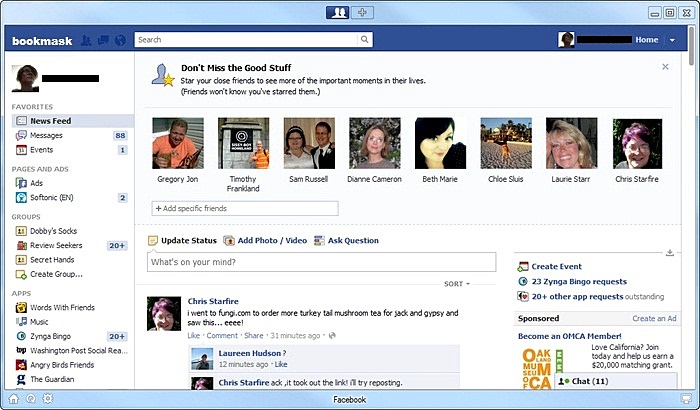Open messages icon in blue header
The width and height of the screenshot is (700, 410).
point(103,40)
